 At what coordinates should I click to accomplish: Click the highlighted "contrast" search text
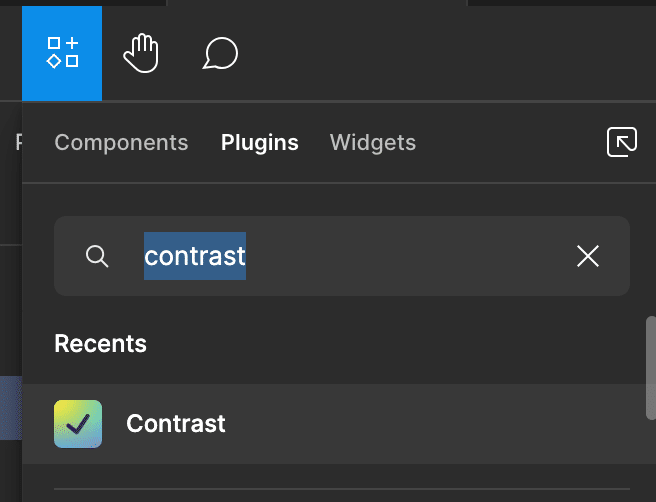195,256
